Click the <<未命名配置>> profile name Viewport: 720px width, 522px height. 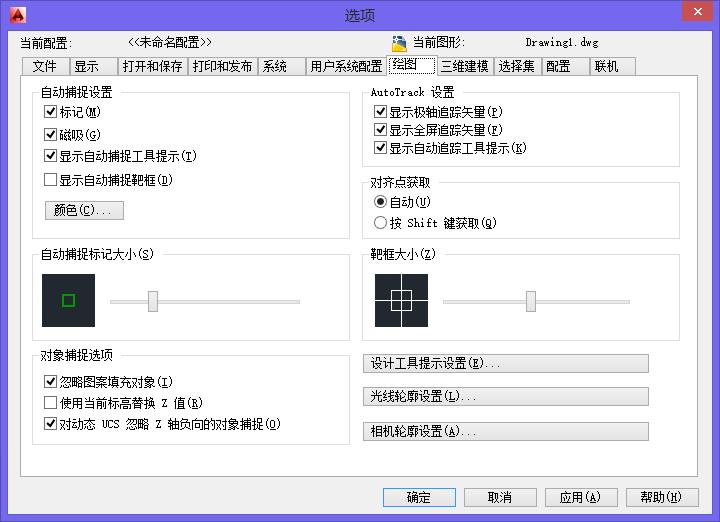(x=170, y=43)
